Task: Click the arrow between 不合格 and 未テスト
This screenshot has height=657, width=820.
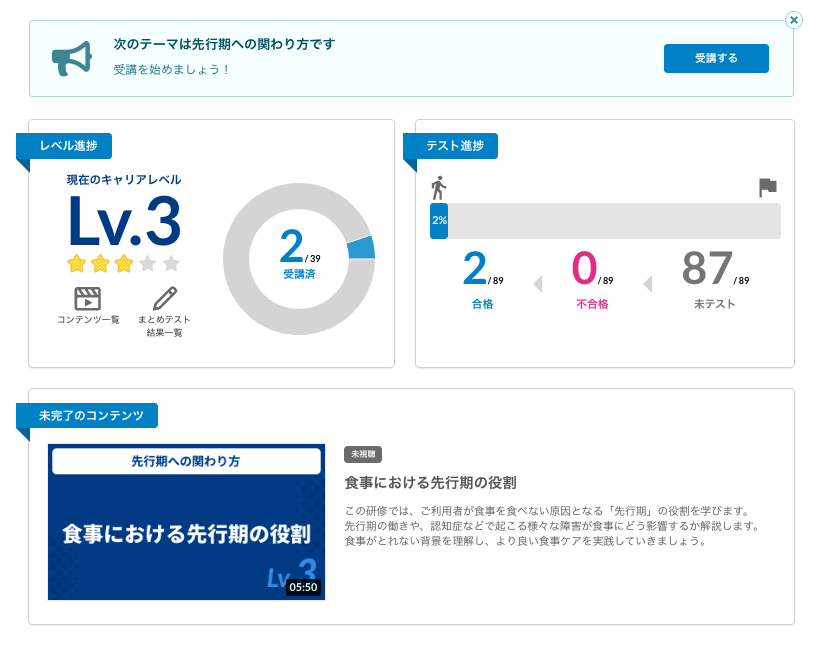Action: tap(647, 284)
